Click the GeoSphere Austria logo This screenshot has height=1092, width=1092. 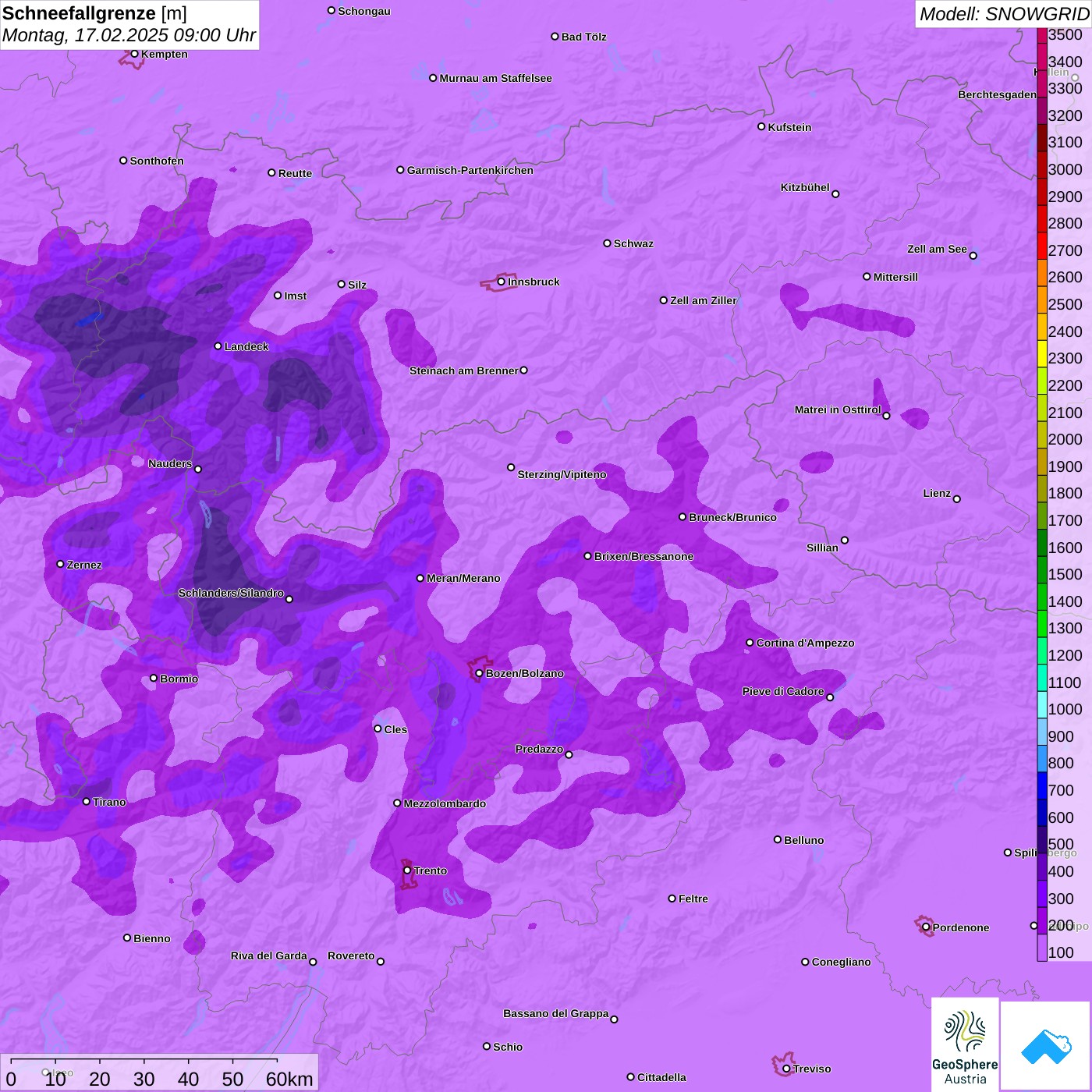965,1045
